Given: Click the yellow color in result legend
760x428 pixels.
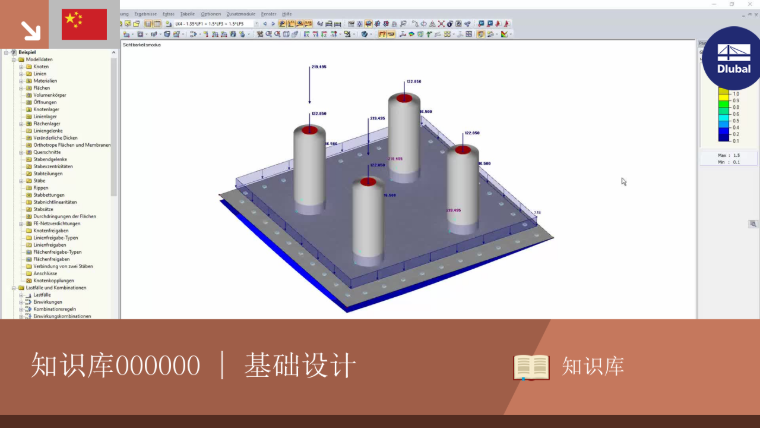Looking at the screenshot, I should tap(724, 94).
